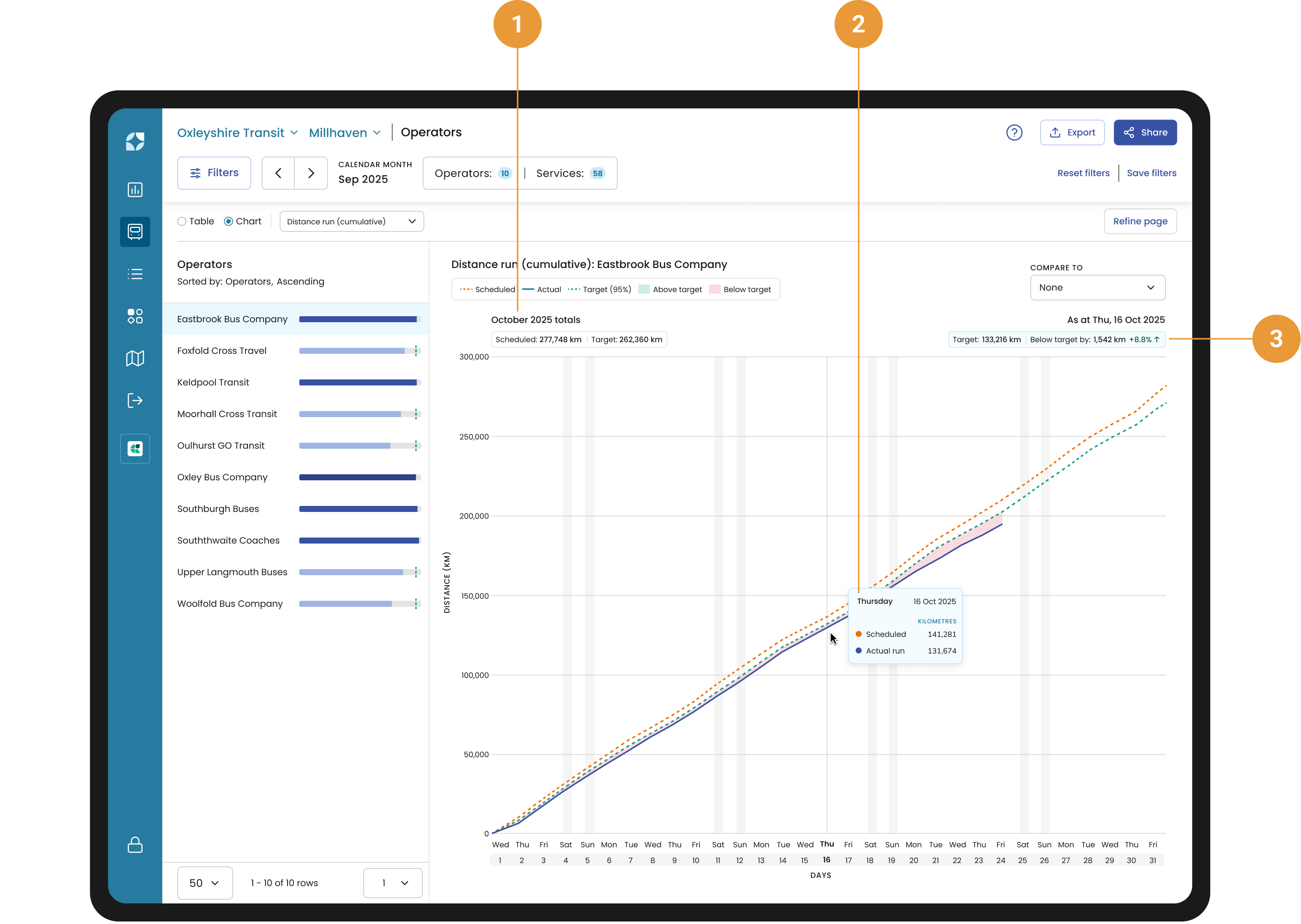The width and height of the screenshot is (1301, 924).
Task: Click the Export button
Action: 1072,133
